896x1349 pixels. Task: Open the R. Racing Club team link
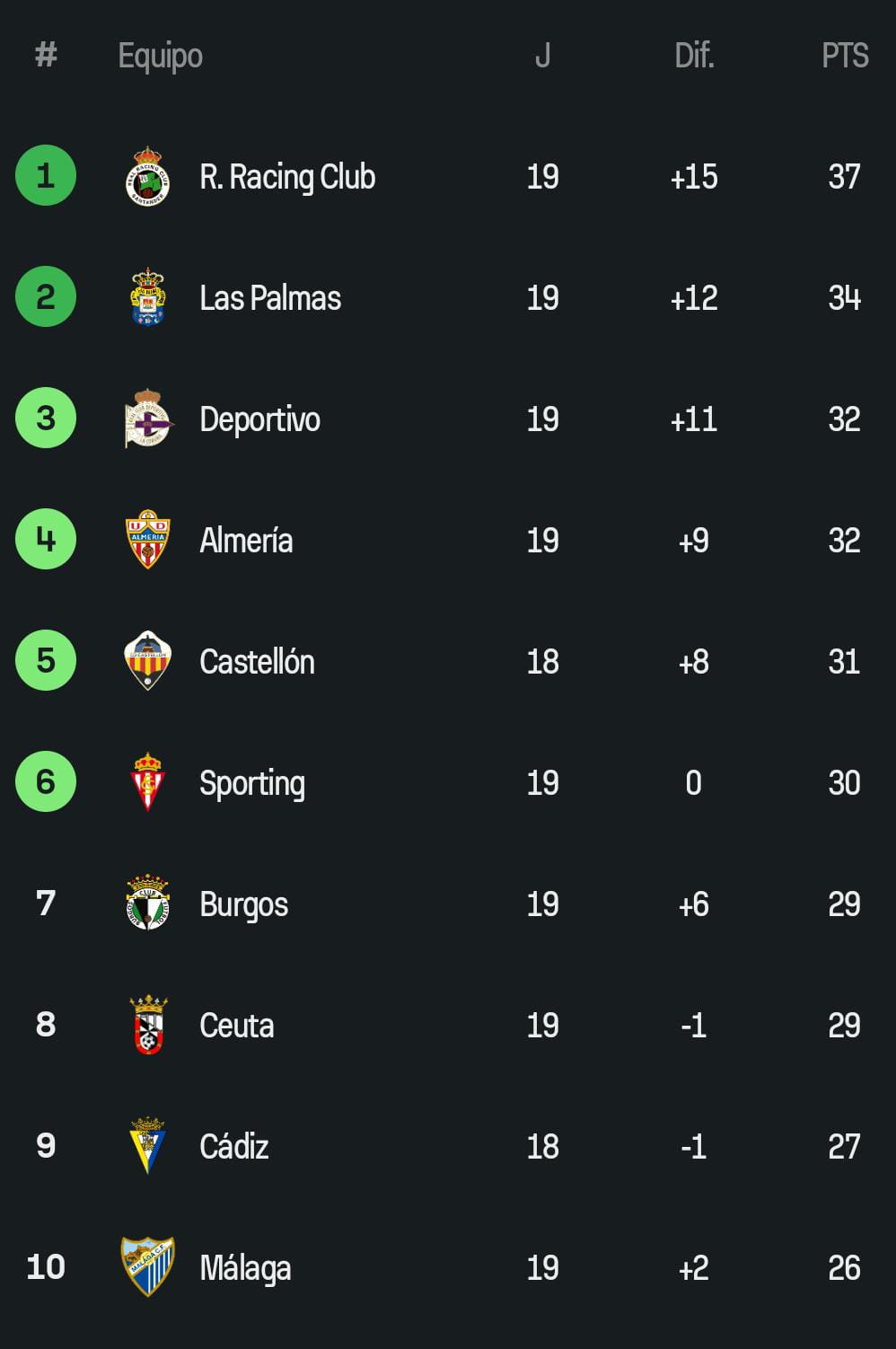287,177
